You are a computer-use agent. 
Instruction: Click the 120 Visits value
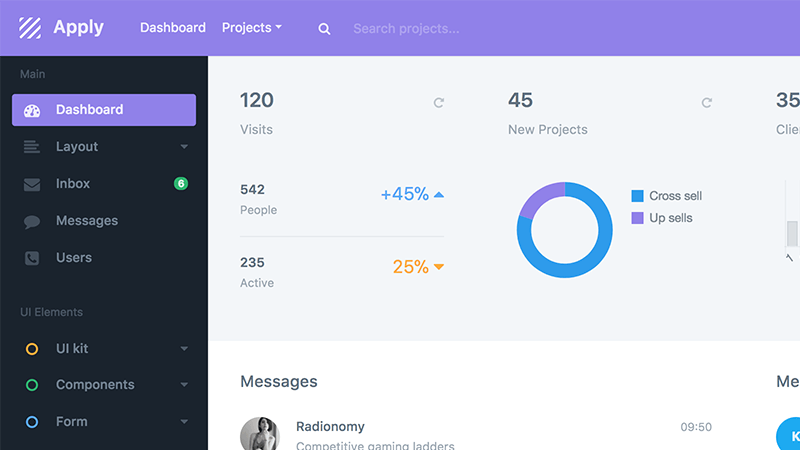[257, 100]
